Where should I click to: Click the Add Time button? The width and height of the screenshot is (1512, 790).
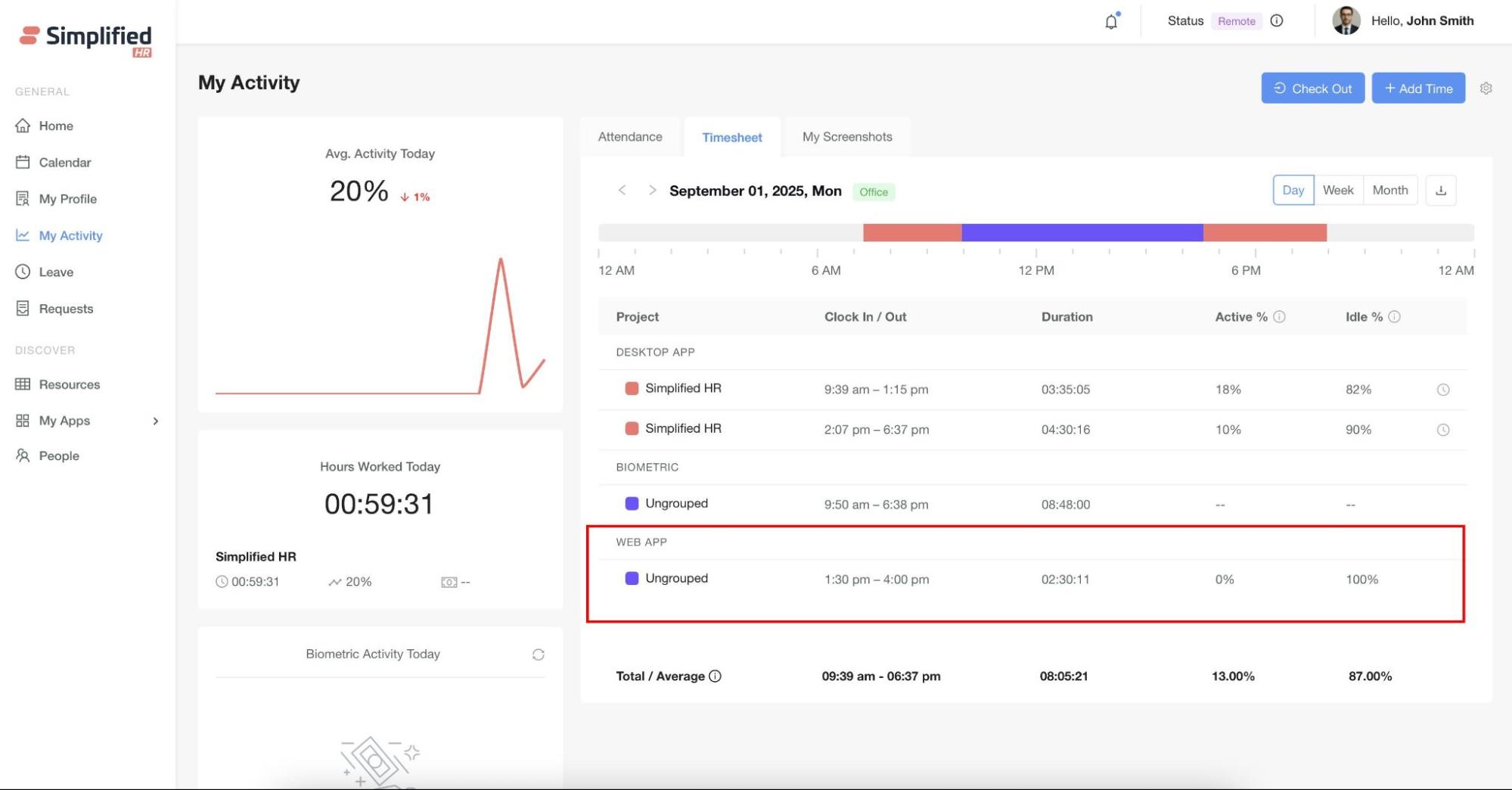(x=1417, y=89)
